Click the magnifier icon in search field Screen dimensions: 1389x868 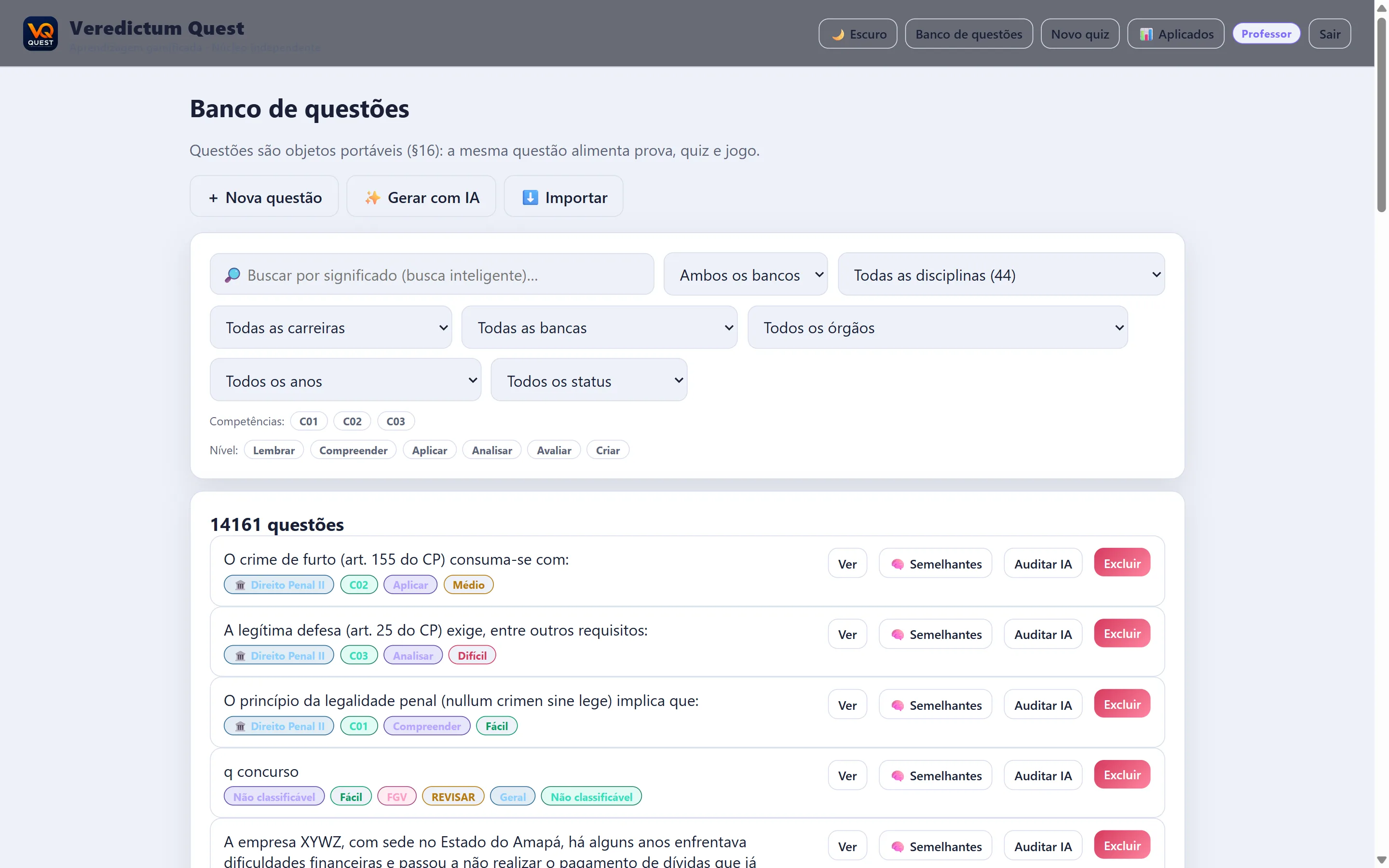(232, 275)
